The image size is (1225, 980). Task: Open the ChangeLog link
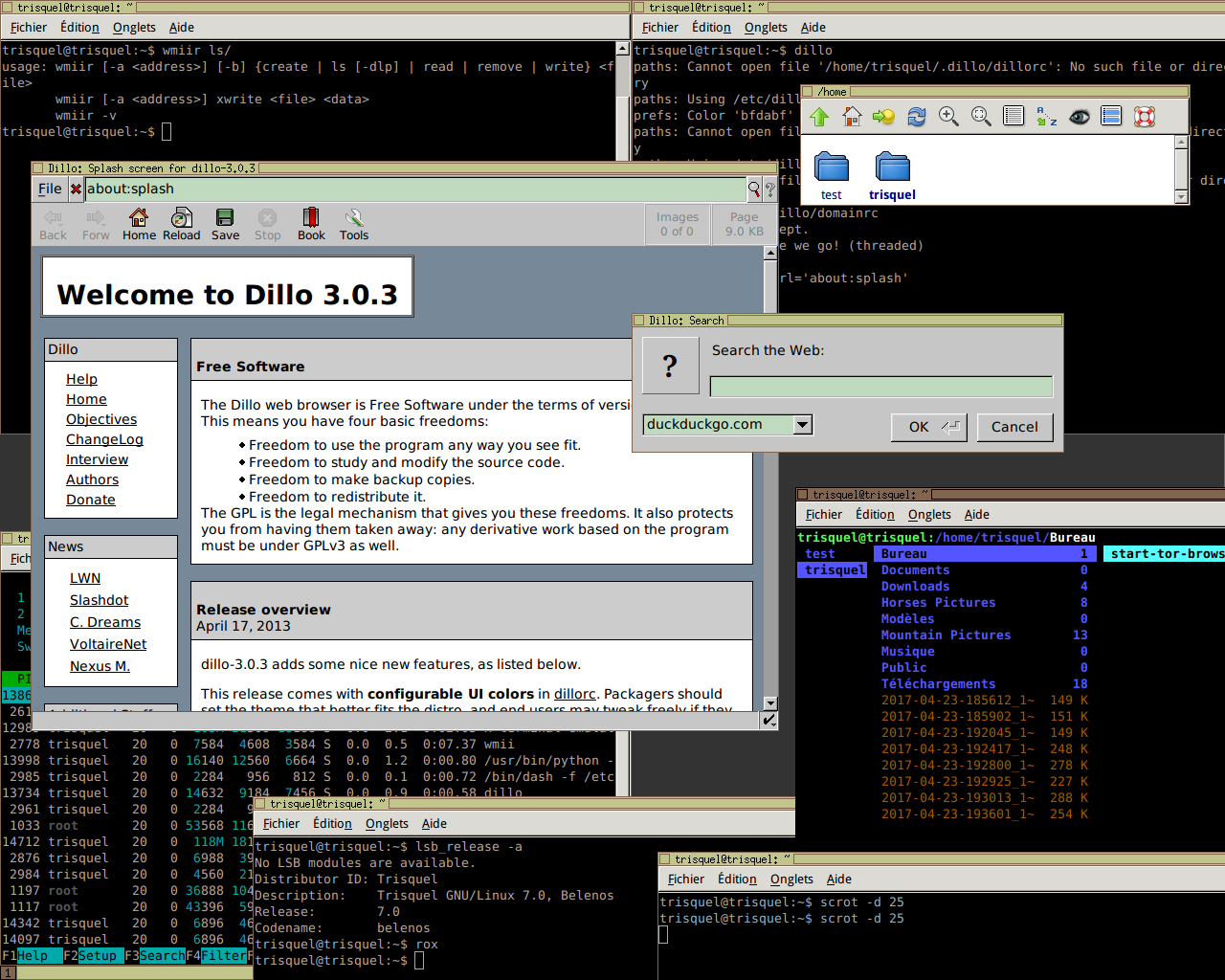104,439
